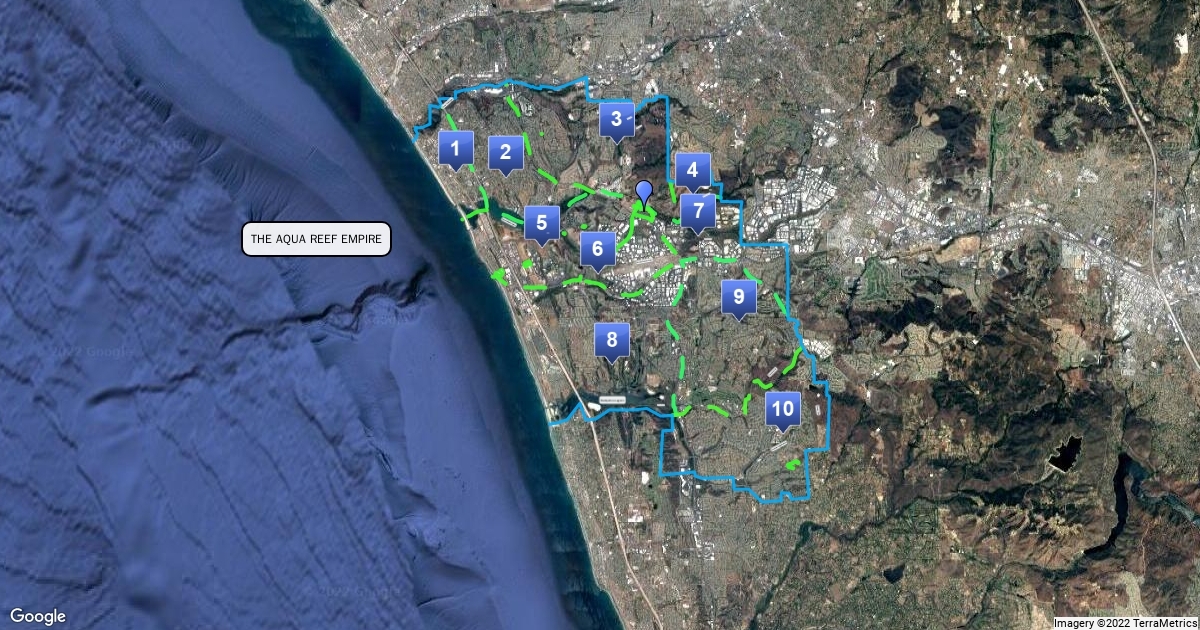Click the marker numbered 9

click(739, 296)
